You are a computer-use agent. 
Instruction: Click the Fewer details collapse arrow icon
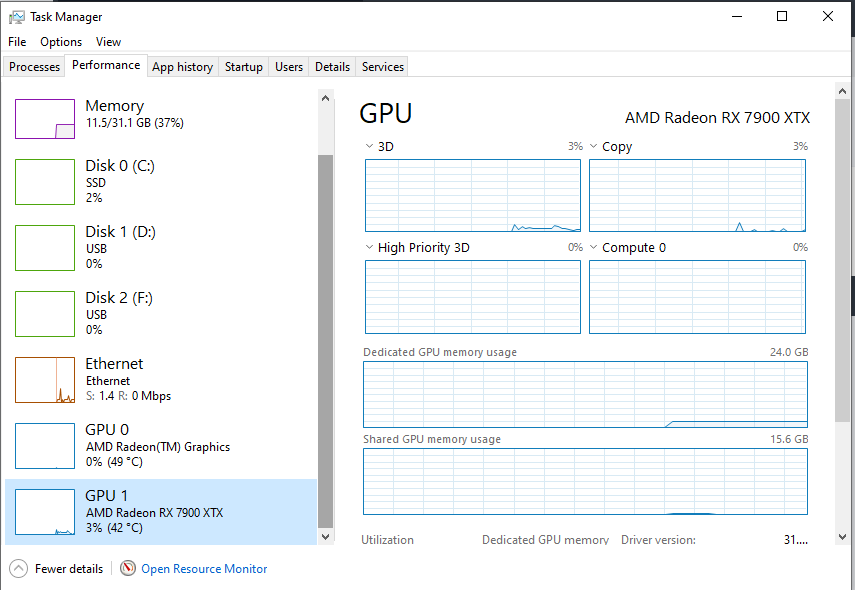18,569
